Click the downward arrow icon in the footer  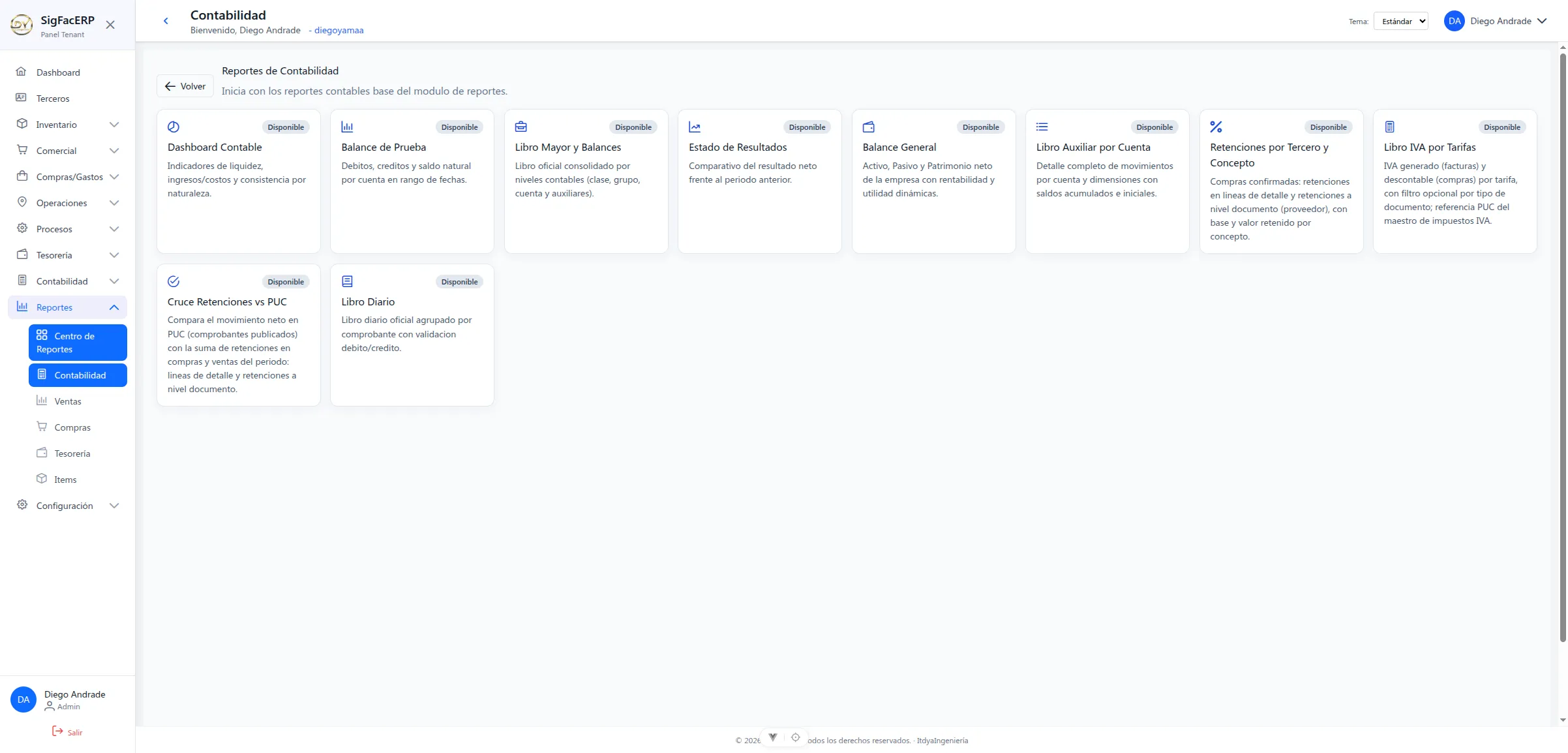click(773, 737)
